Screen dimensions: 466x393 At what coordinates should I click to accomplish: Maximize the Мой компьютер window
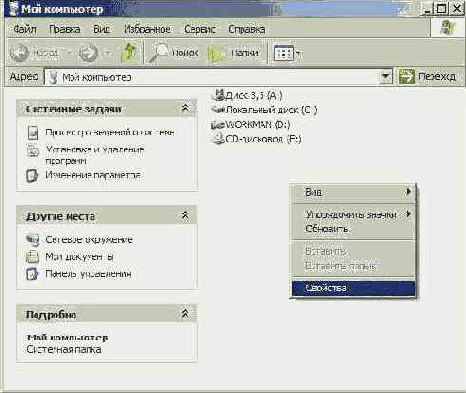441,8
